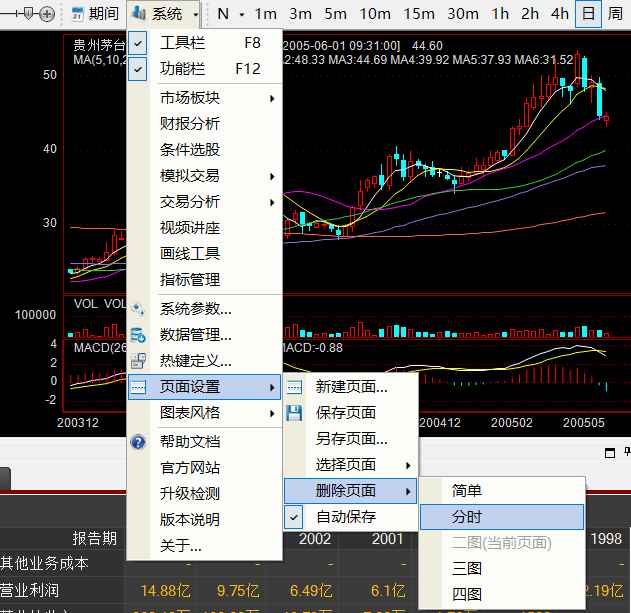Choose 财报分析 from the system menu
Screen dimensions: 631x613
190,124
